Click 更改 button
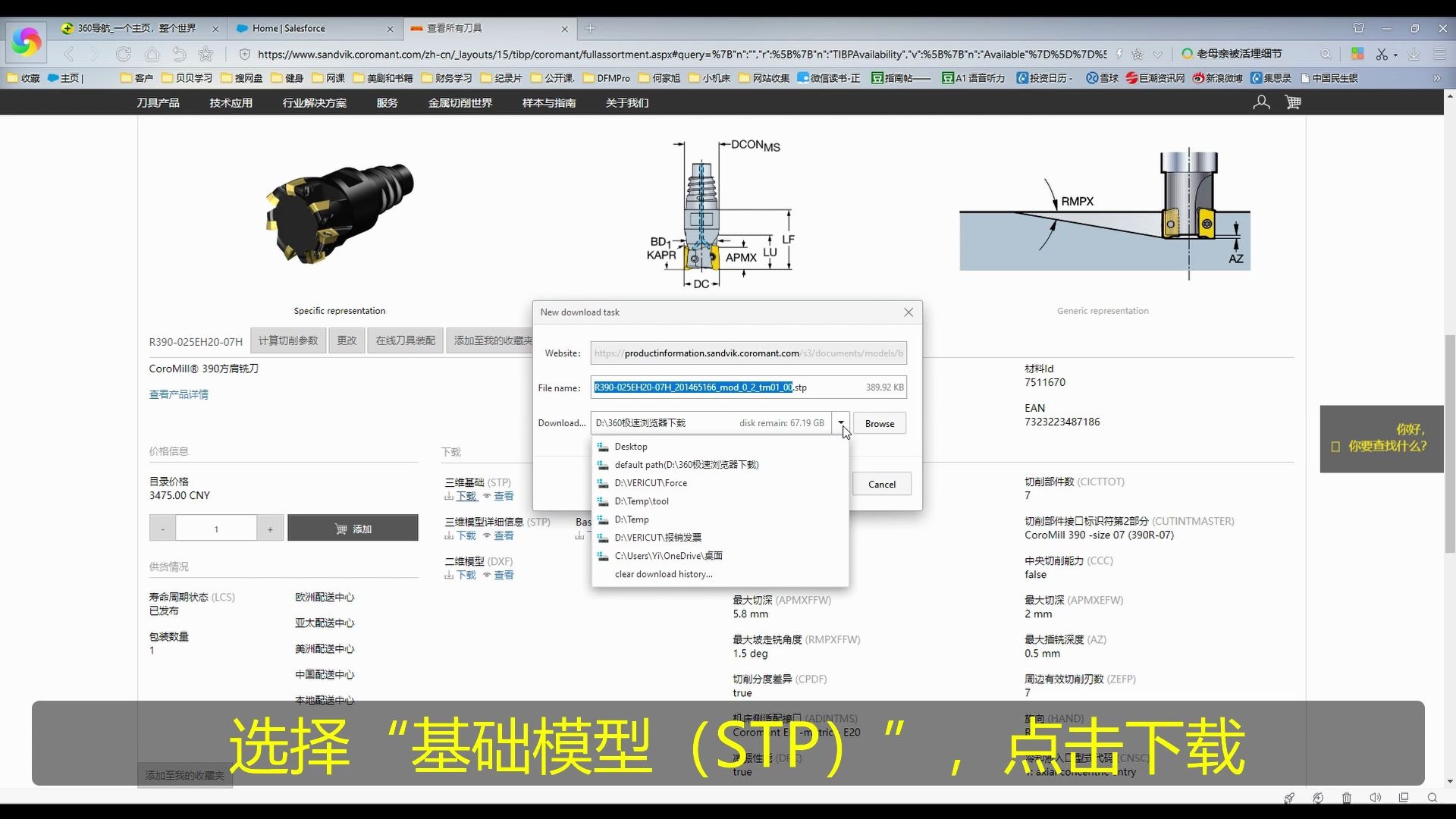This screenshot has width=1456, height=819. 347,340
